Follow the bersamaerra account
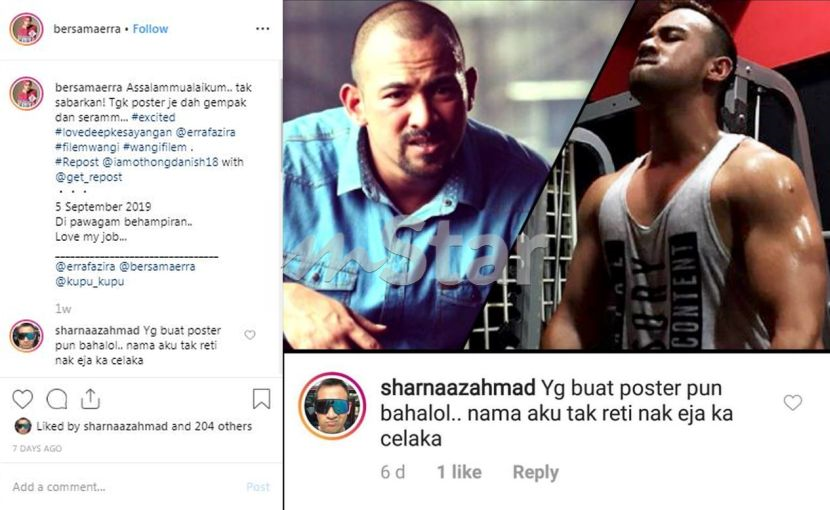830x510 pixels. point(150,29)
